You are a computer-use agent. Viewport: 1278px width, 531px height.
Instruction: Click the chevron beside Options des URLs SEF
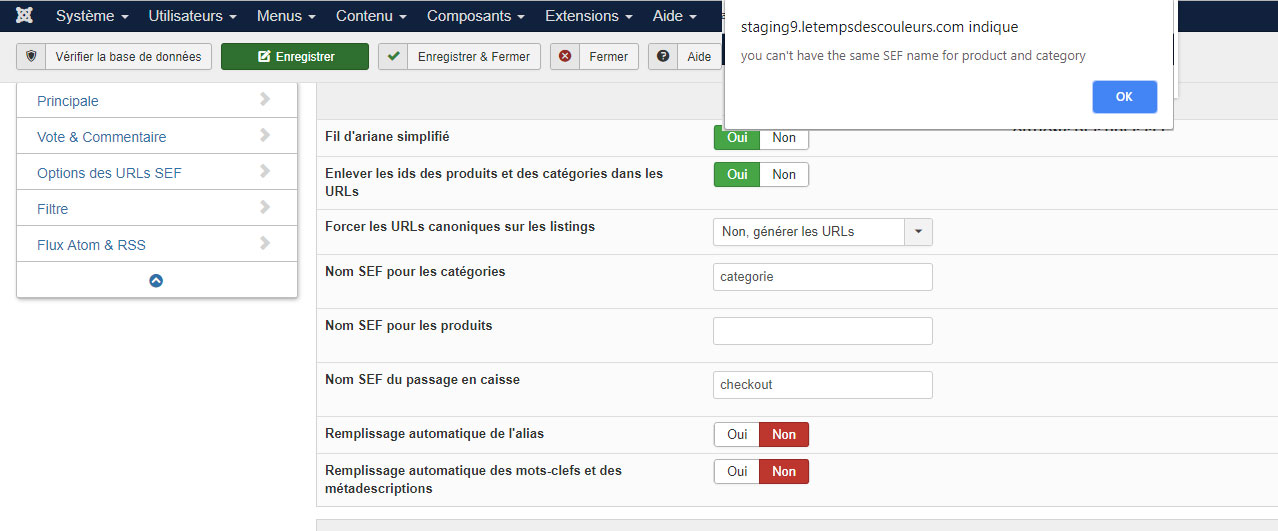pos(265,172)
